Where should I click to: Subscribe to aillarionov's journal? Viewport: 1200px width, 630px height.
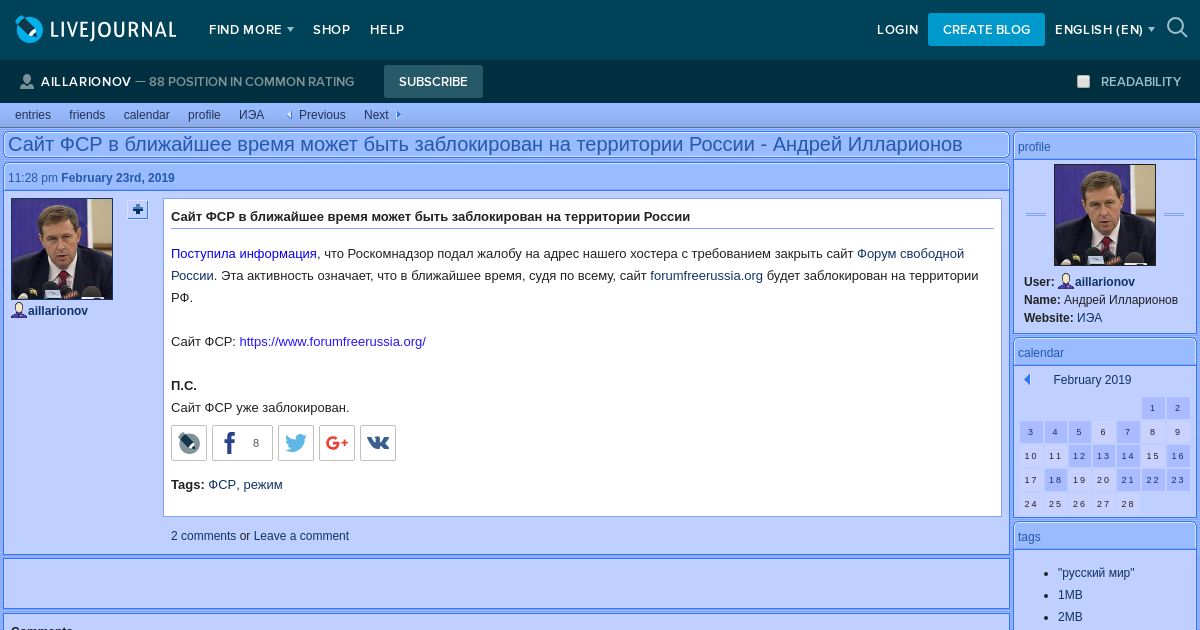click(x=433, y=82)
